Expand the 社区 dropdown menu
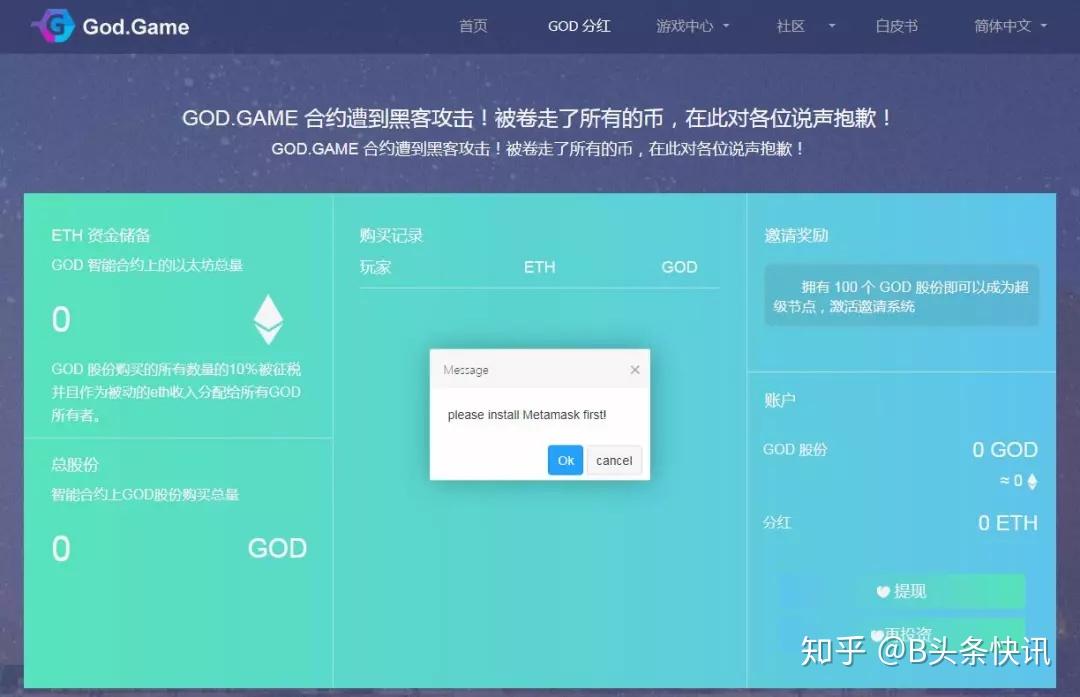 pos(805,26)
